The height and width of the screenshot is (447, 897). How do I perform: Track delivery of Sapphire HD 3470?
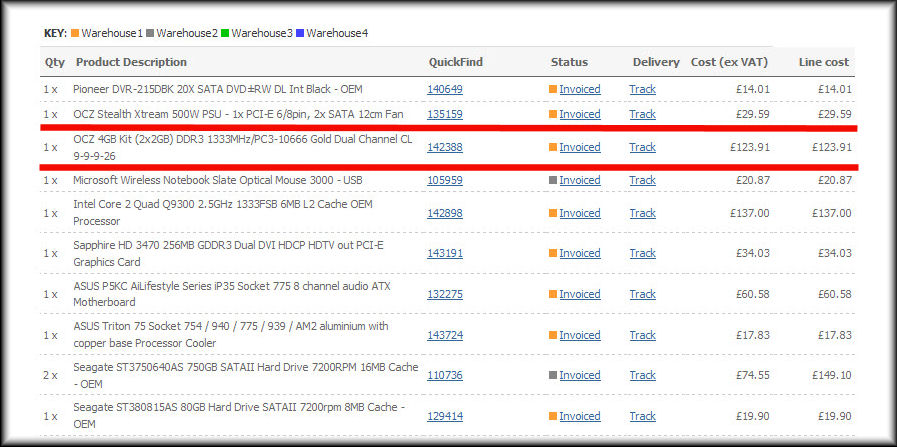click(642, 253)
